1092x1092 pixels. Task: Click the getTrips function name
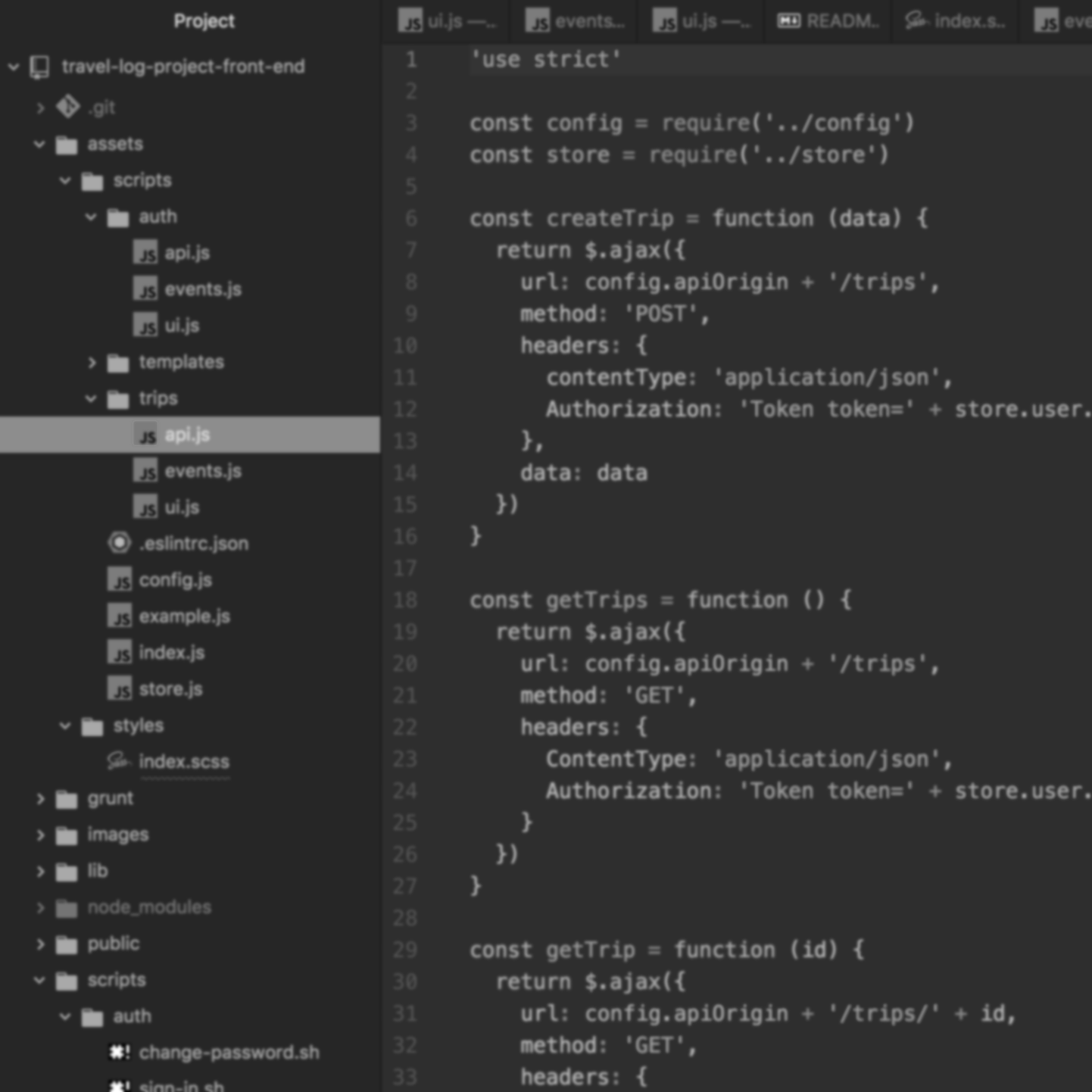pos(597,601)
